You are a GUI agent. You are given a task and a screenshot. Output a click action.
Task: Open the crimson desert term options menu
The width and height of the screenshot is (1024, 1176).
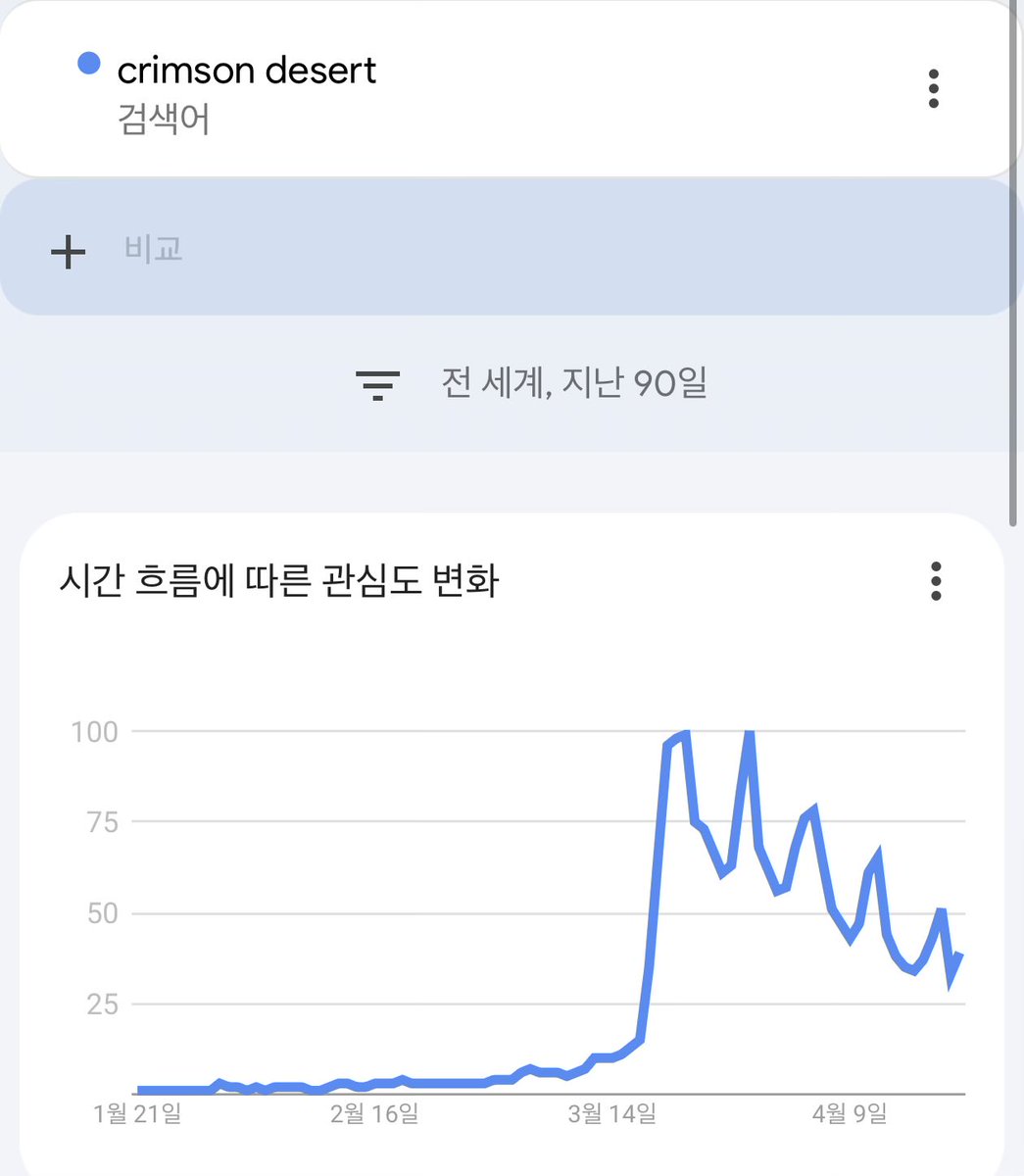[x=933, y=89]
